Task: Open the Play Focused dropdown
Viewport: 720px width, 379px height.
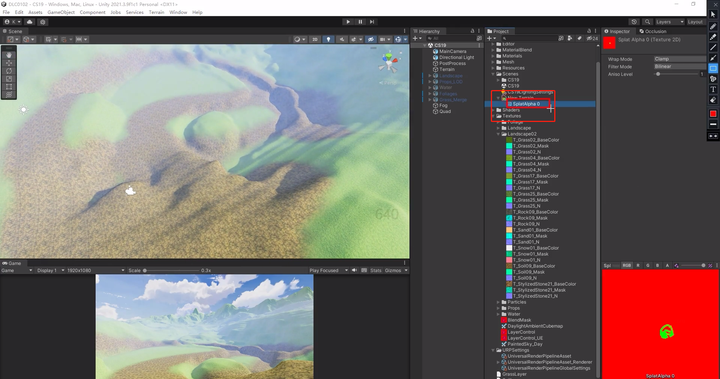Action: pos(329,270)
